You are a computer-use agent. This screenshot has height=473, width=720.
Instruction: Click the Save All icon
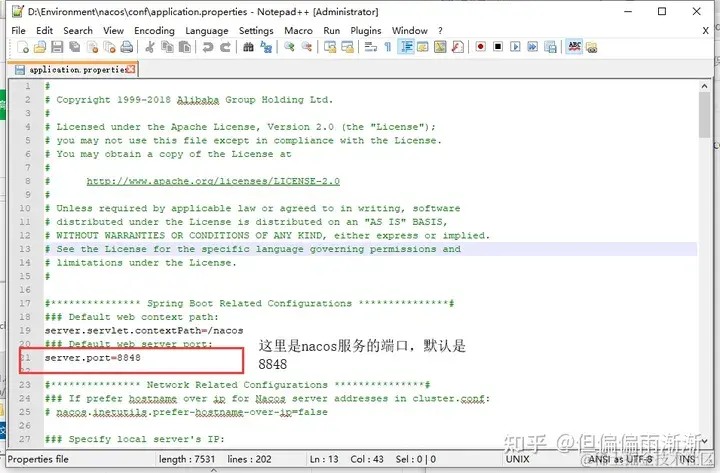point(75,47)
